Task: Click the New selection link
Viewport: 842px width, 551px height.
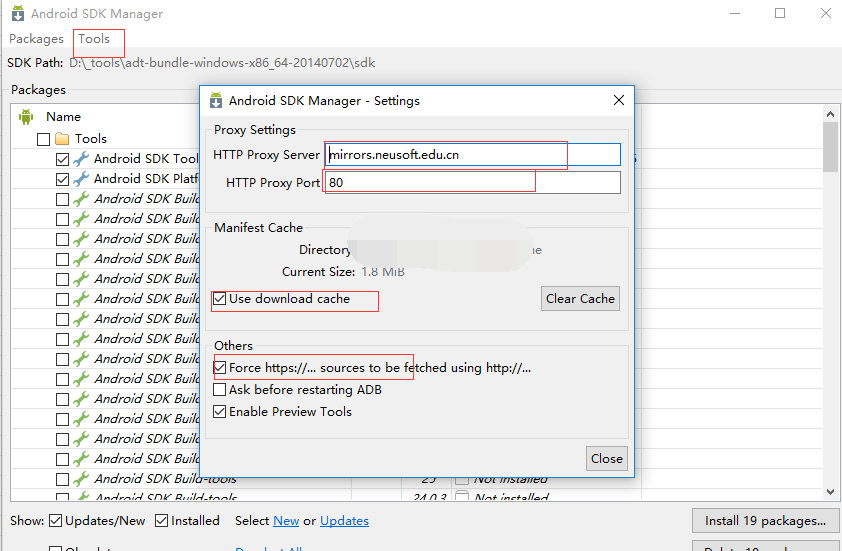Action: coord(286,521)
